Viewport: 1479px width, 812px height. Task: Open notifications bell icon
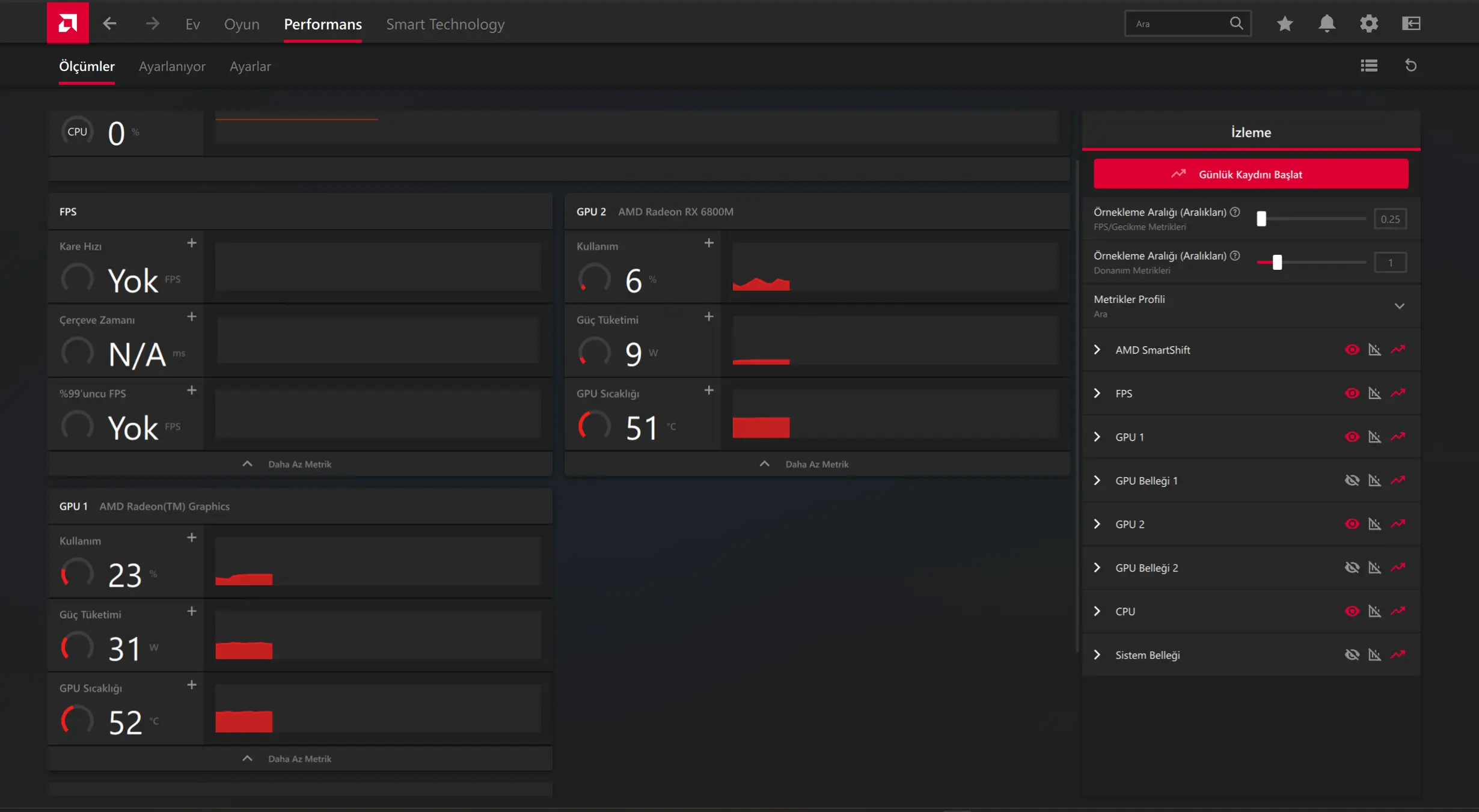(1327, 23)
